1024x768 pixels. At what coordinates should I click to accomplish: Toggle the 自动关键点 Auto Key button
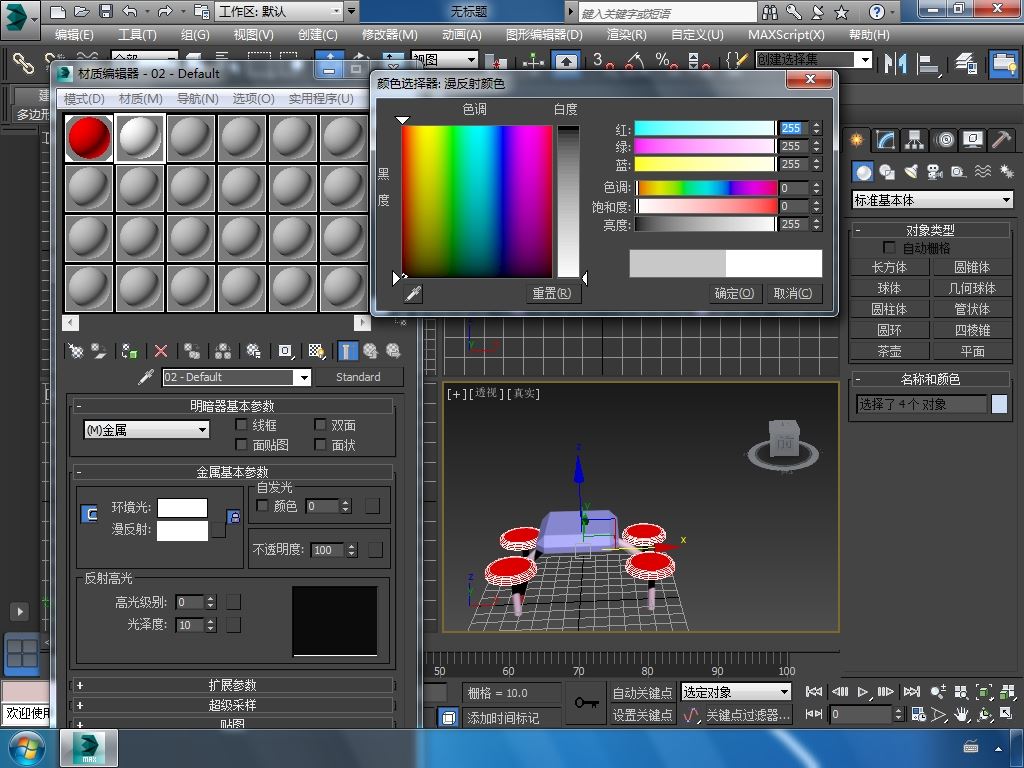642,692
